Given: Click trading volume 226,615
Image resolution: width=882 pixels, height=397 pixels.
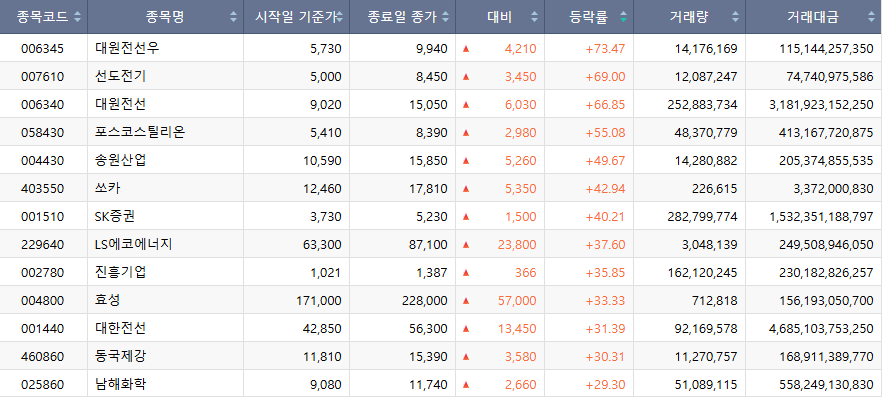Looking at the screenshot, I should [x=716, y=189].
